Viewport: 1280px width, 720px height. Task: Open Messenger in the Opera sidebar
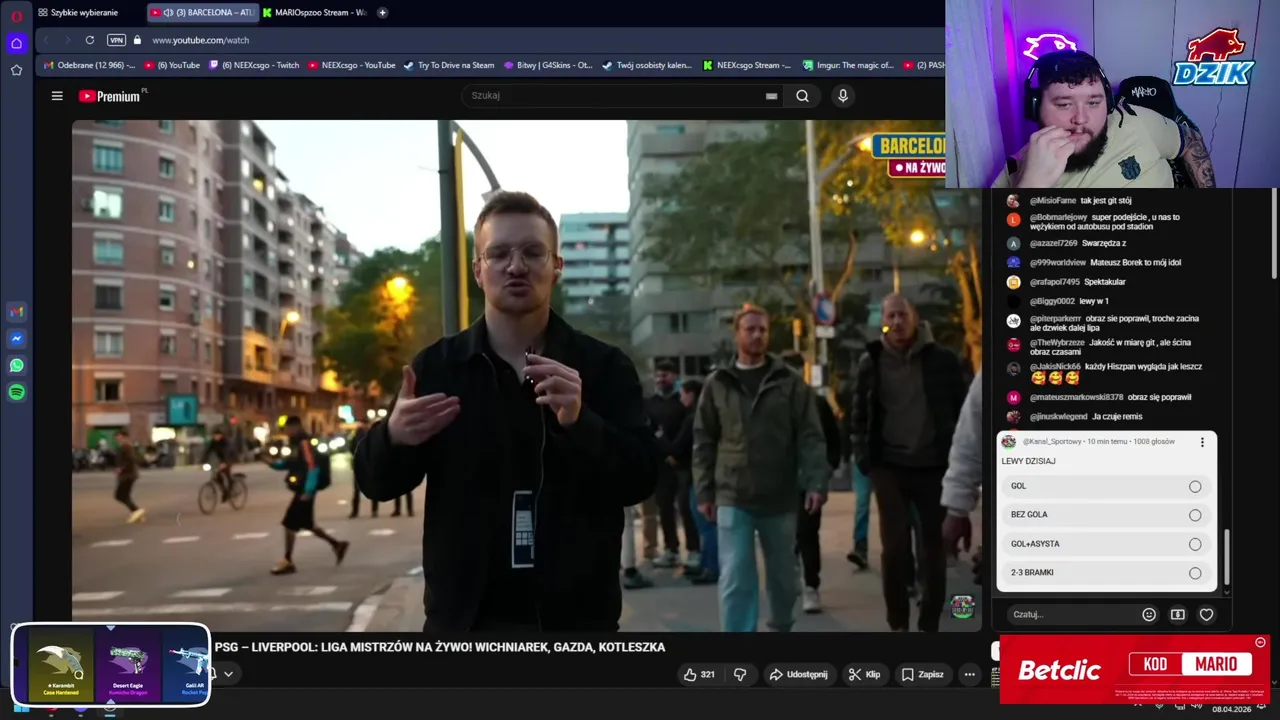[x=16, y=339]
